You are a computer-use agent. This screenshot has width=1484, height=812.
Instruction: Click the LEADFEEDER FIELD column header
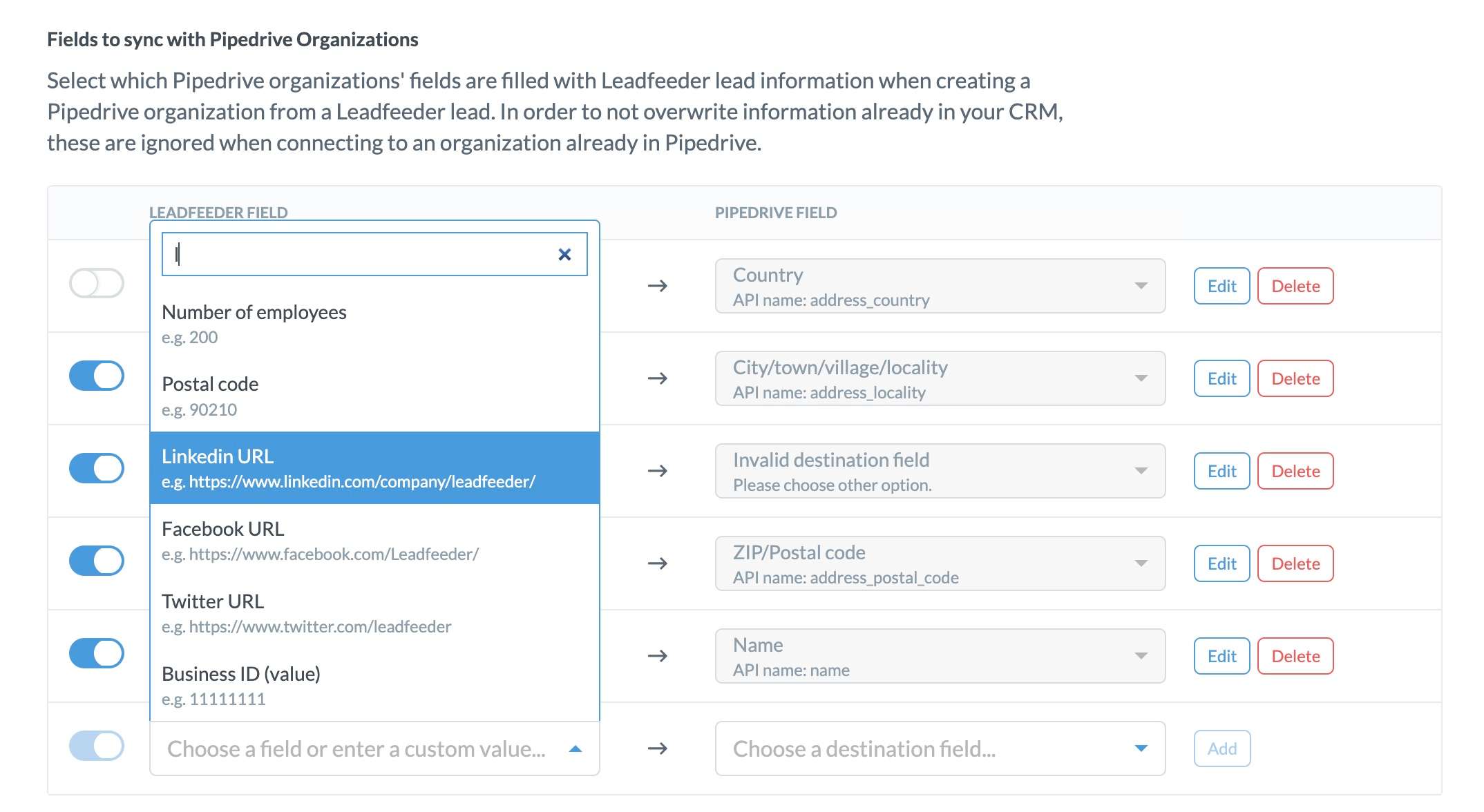pos(218,213)
